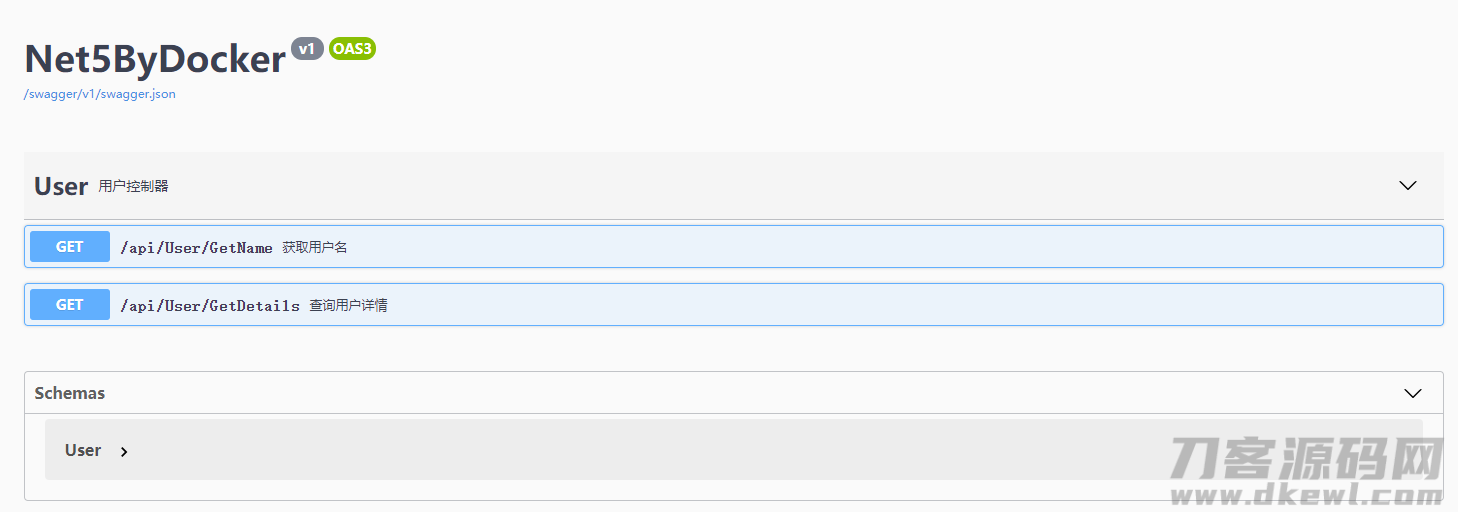Click the 刀客源码网 watermark logo
Image resolution: width=1458 pixels, height=512 pixels.
[1306, 459]
